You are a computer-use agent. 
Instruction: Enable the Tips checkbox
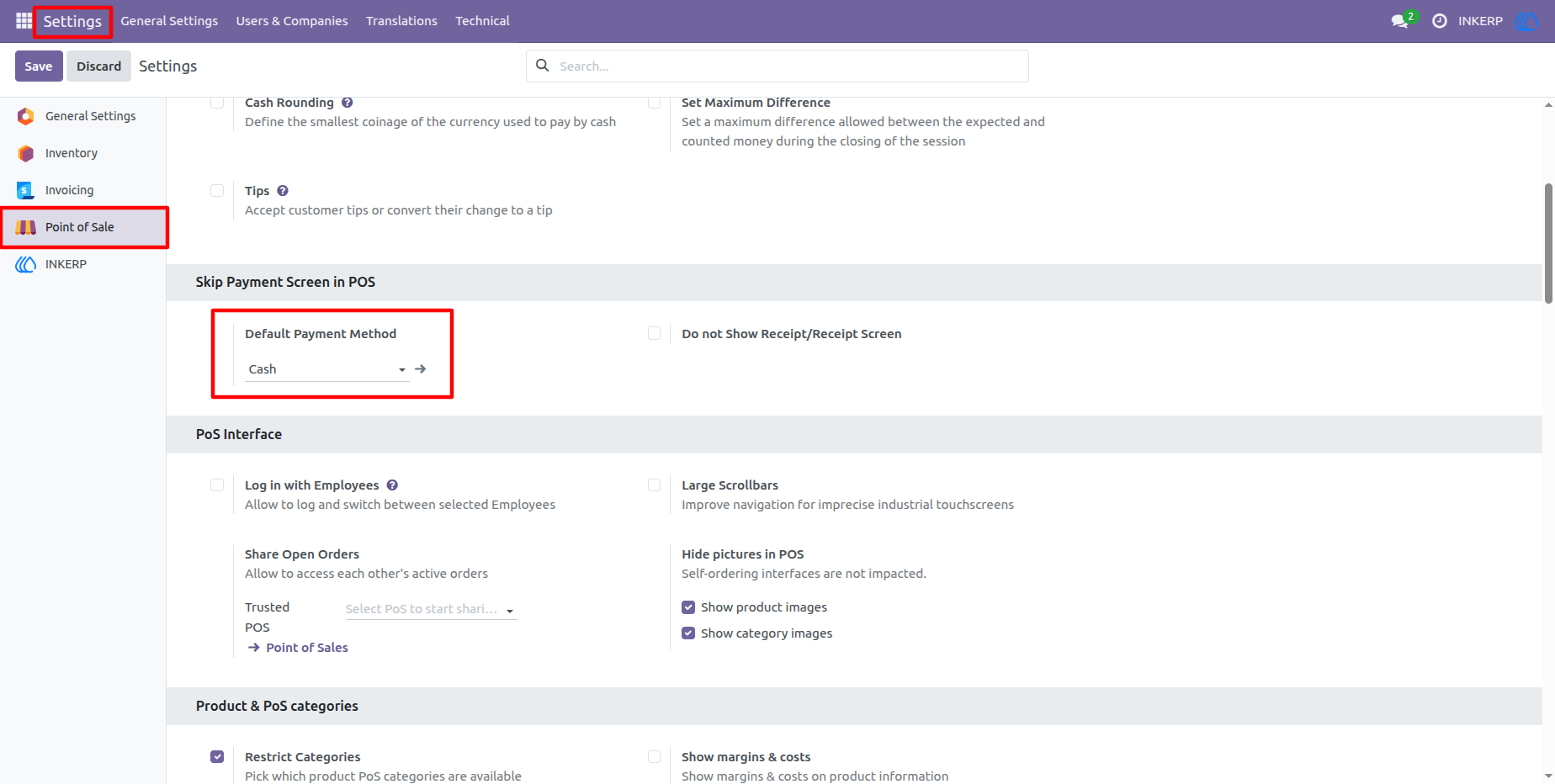pos(217,191)
